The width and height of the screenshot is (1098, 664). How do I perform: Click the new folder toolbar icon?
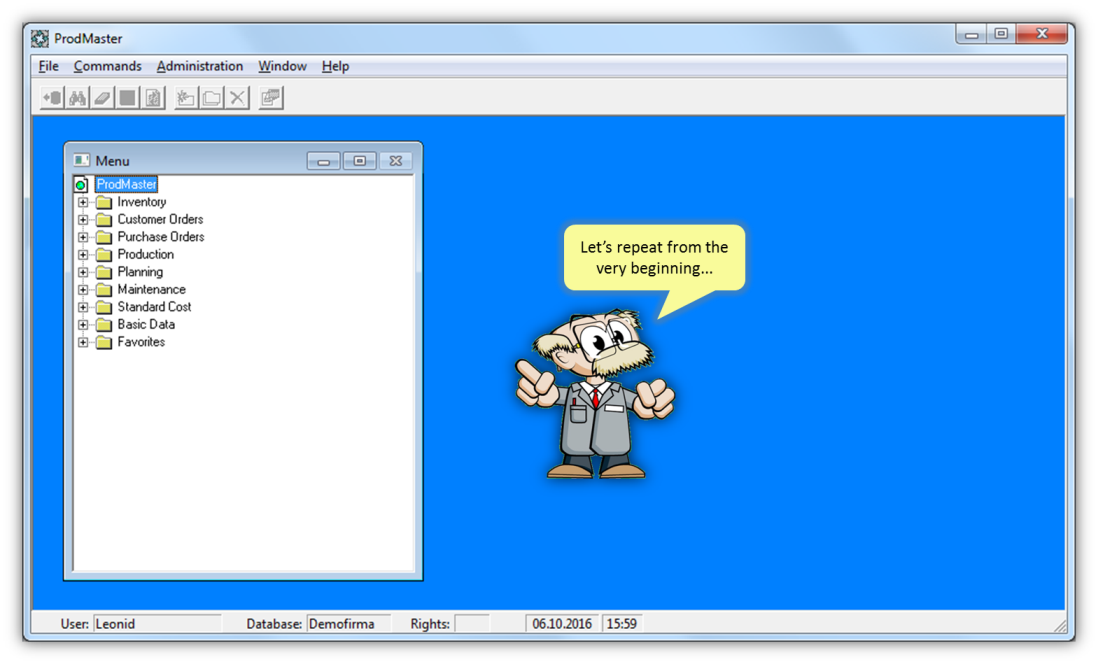(185, 98)
